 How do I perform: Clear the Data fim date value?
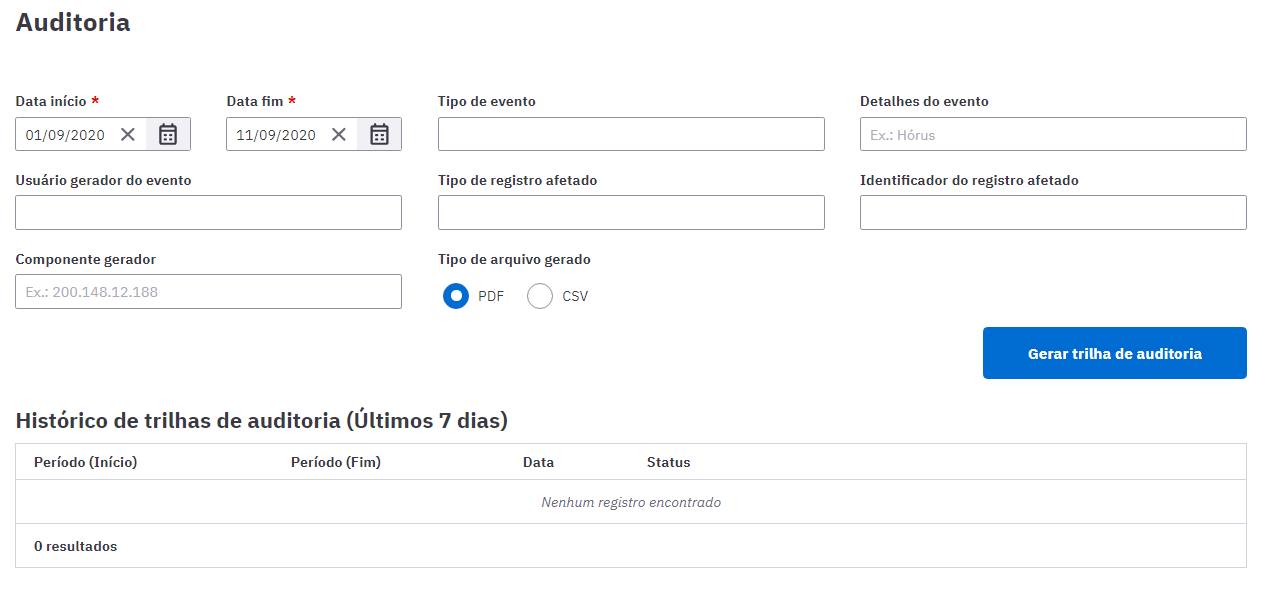pos(339,134)
